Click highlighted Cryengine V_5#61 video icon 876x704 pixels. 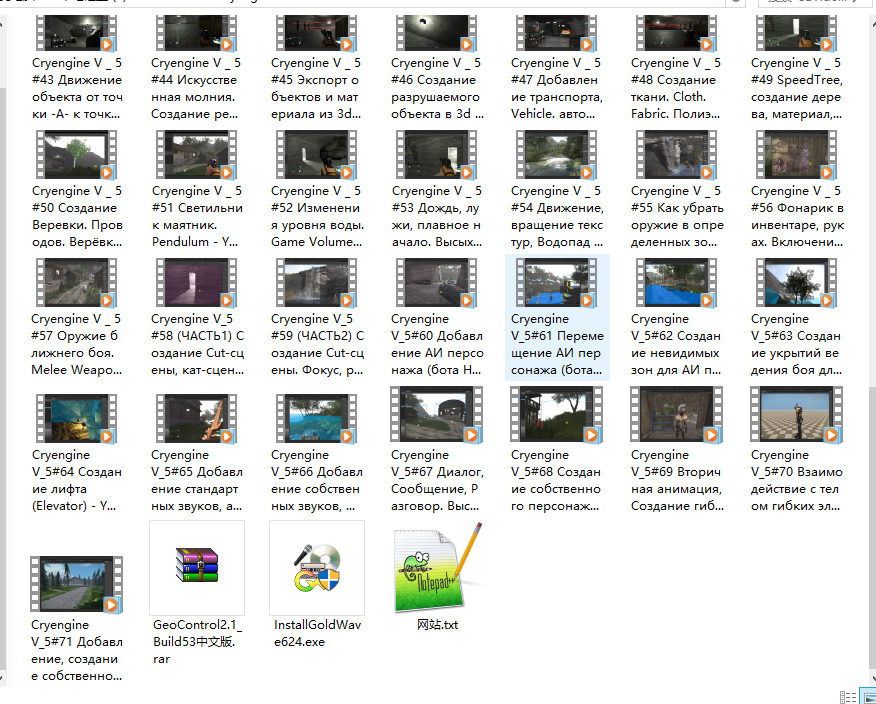(x=556, y=283)
